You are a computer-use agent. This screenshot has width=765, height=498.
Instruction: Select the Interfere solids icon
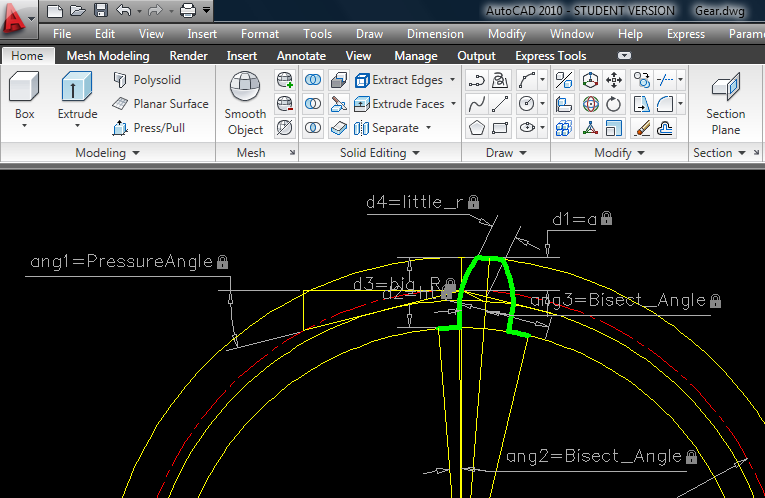pos(339,80)
